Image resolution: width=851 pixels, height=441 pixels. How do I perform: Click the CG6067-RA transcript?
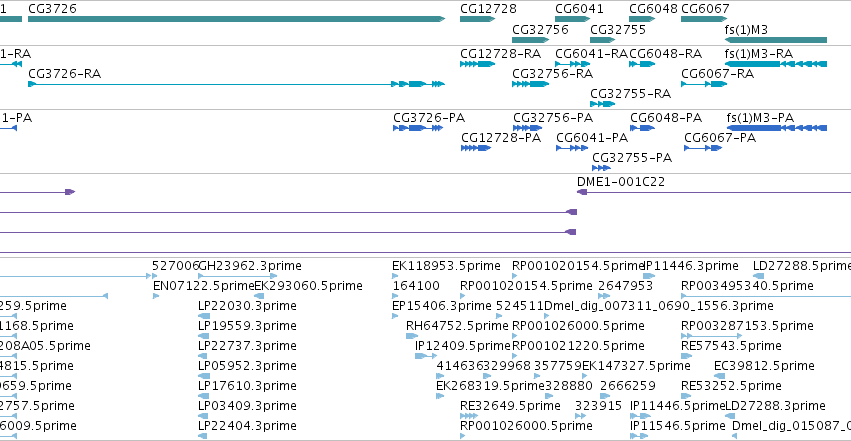[x=704, y=84]
